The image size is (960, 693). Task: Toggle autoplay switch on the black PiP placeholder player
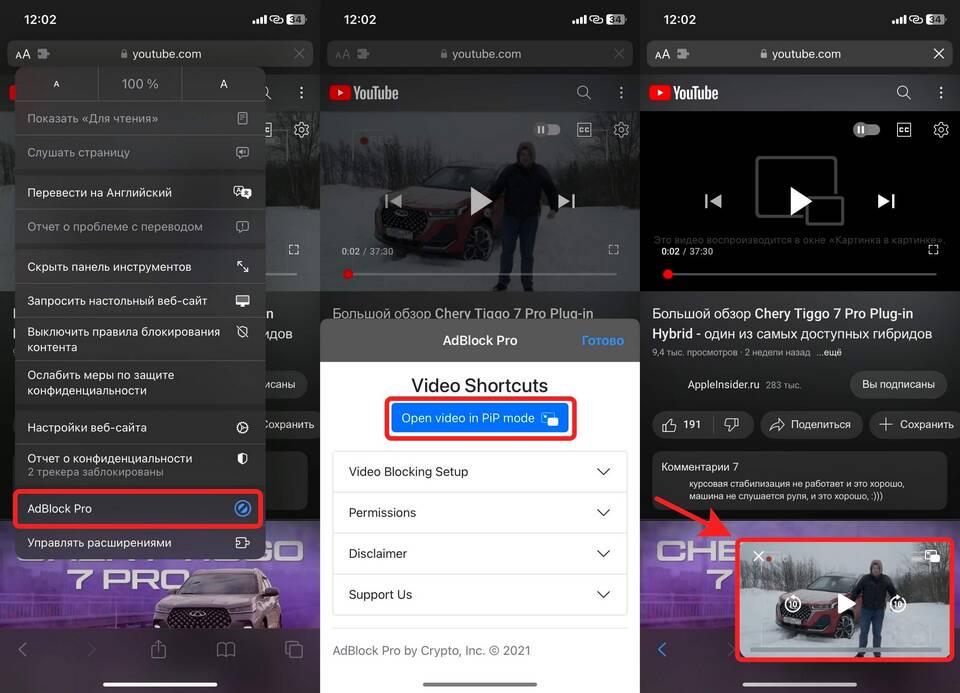coord(866,130)
